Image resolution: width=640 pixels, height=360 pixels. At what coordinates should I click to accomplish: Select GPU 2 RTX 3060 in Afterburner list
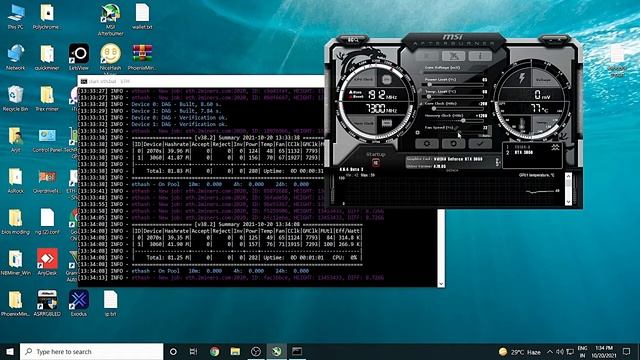(524, 153)
